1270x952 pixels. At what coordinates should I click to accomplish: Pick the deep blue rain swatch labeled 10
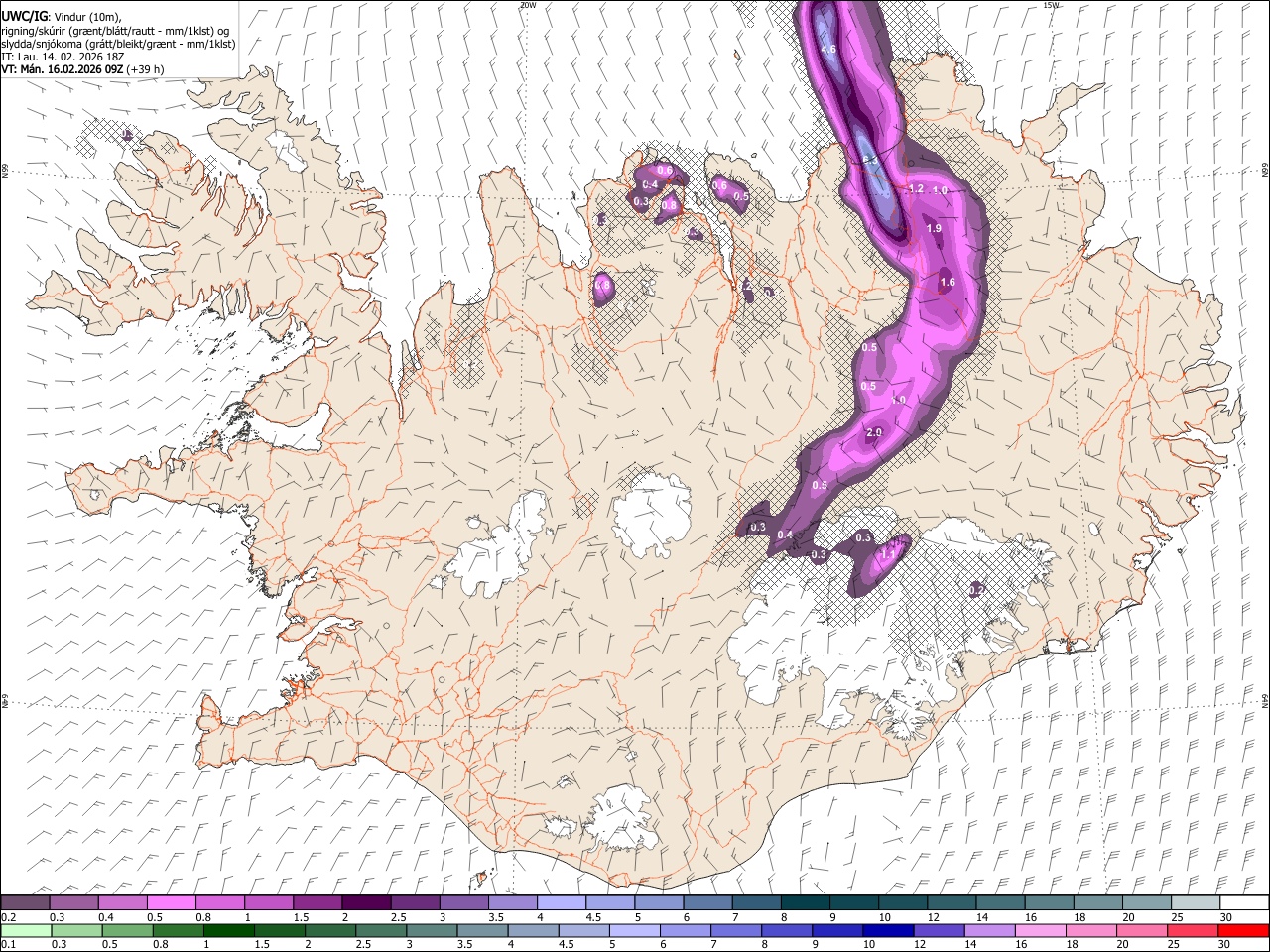point(887,930)
